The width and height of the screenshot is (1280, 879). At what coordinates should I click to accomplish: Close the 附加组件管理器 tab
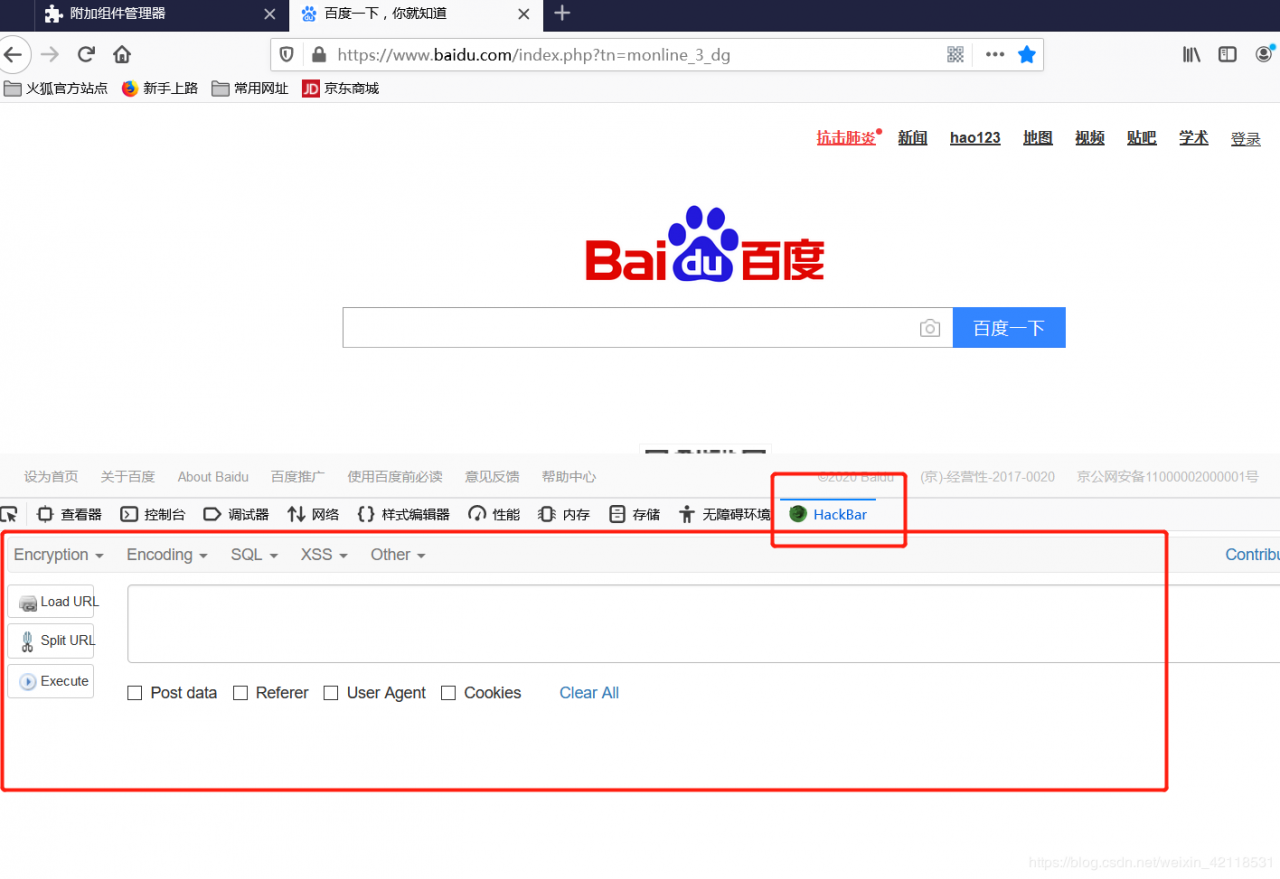269,14
